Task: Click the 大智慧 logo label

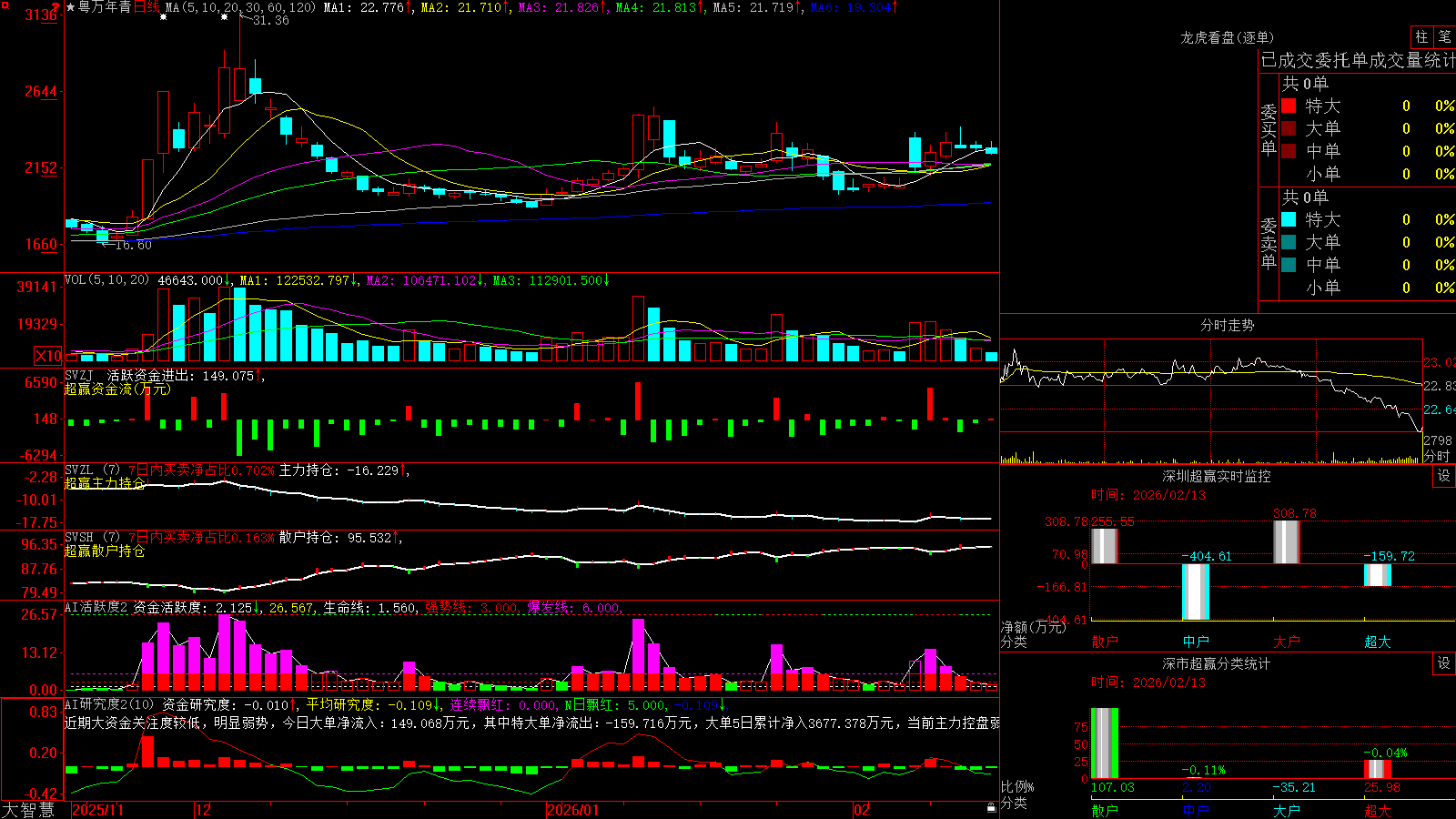Action: [28, 810]
